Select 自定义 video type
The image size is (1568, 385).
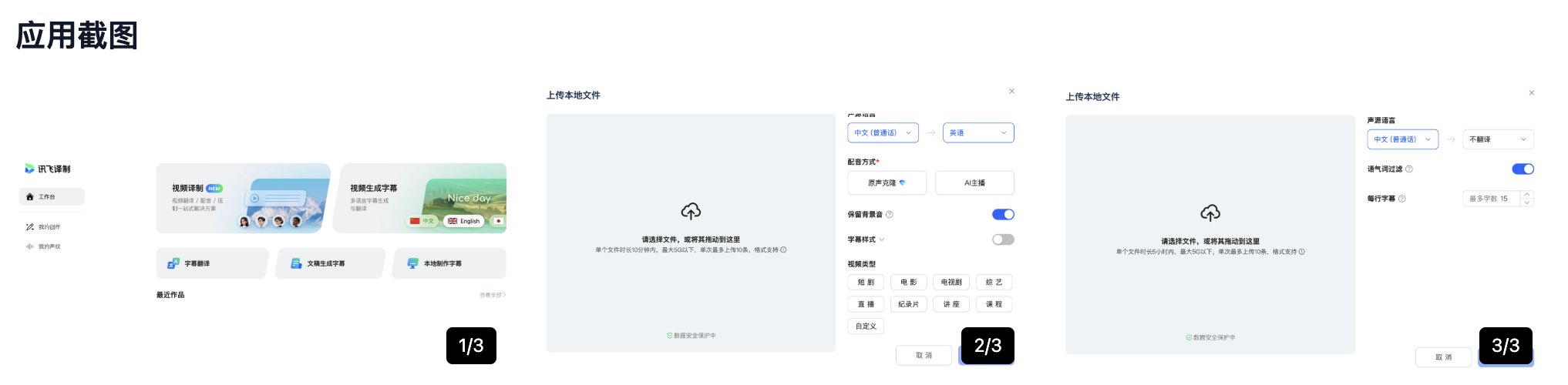click(866, 326)
